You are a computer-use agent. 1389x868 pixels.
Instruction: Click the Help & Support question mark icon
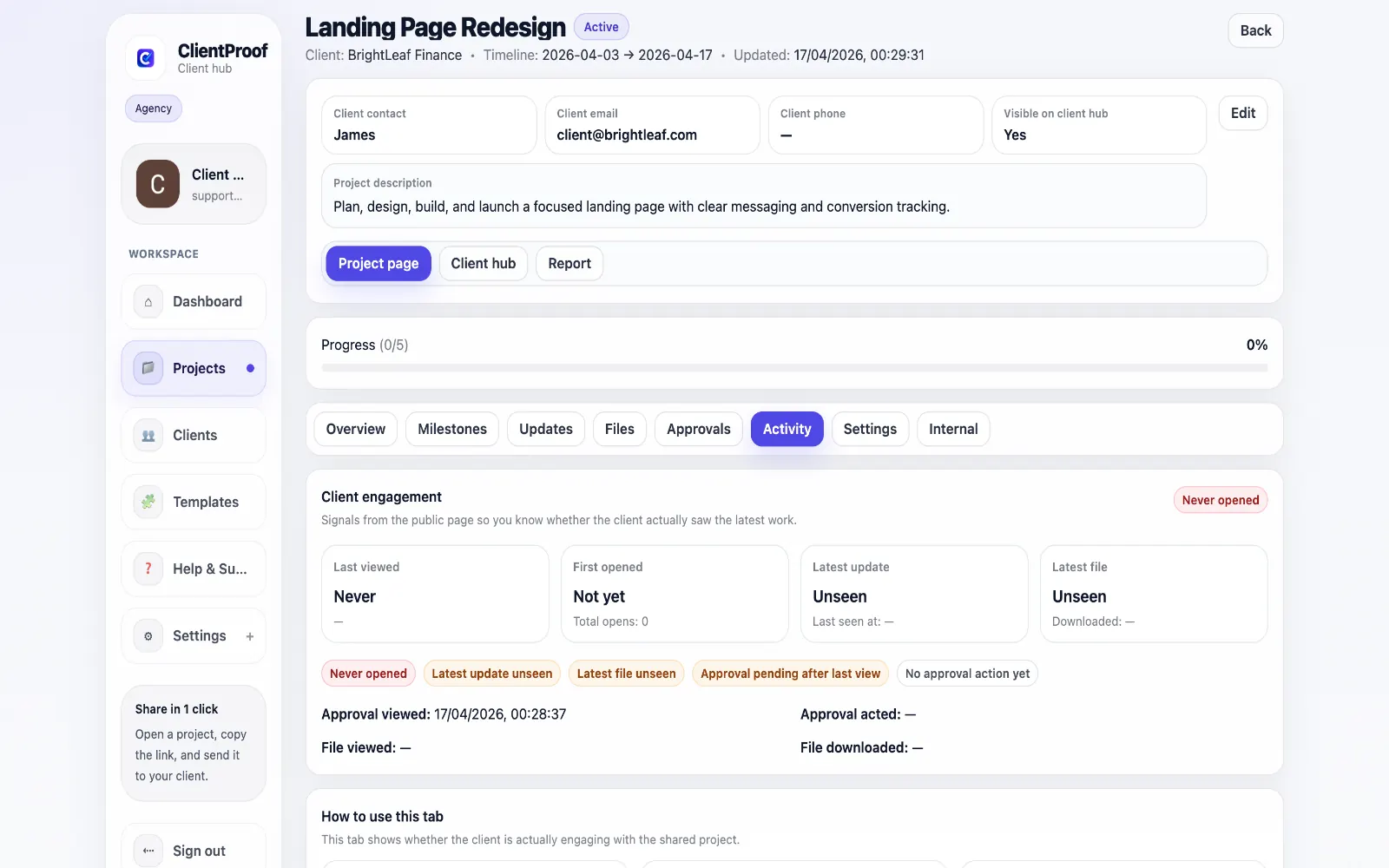tap(148, 569)
